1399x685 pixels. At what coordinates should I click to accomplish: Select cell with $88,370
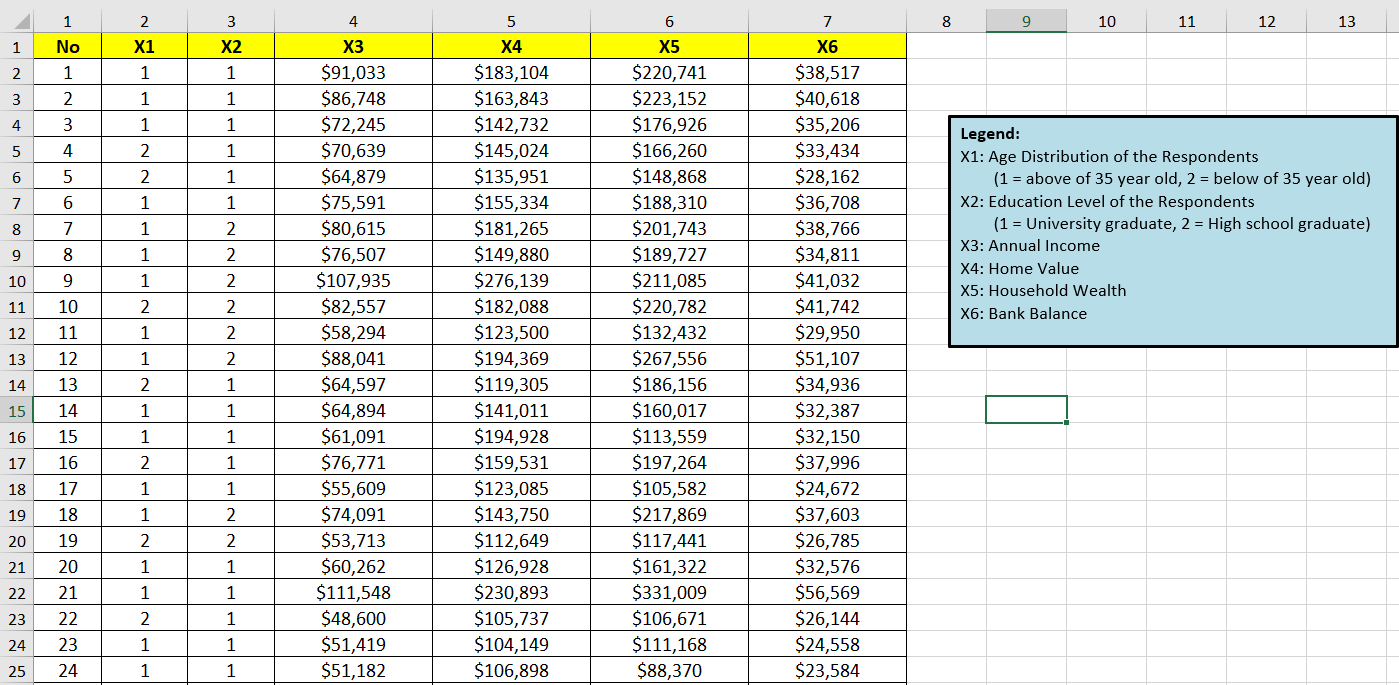point(669,670)
